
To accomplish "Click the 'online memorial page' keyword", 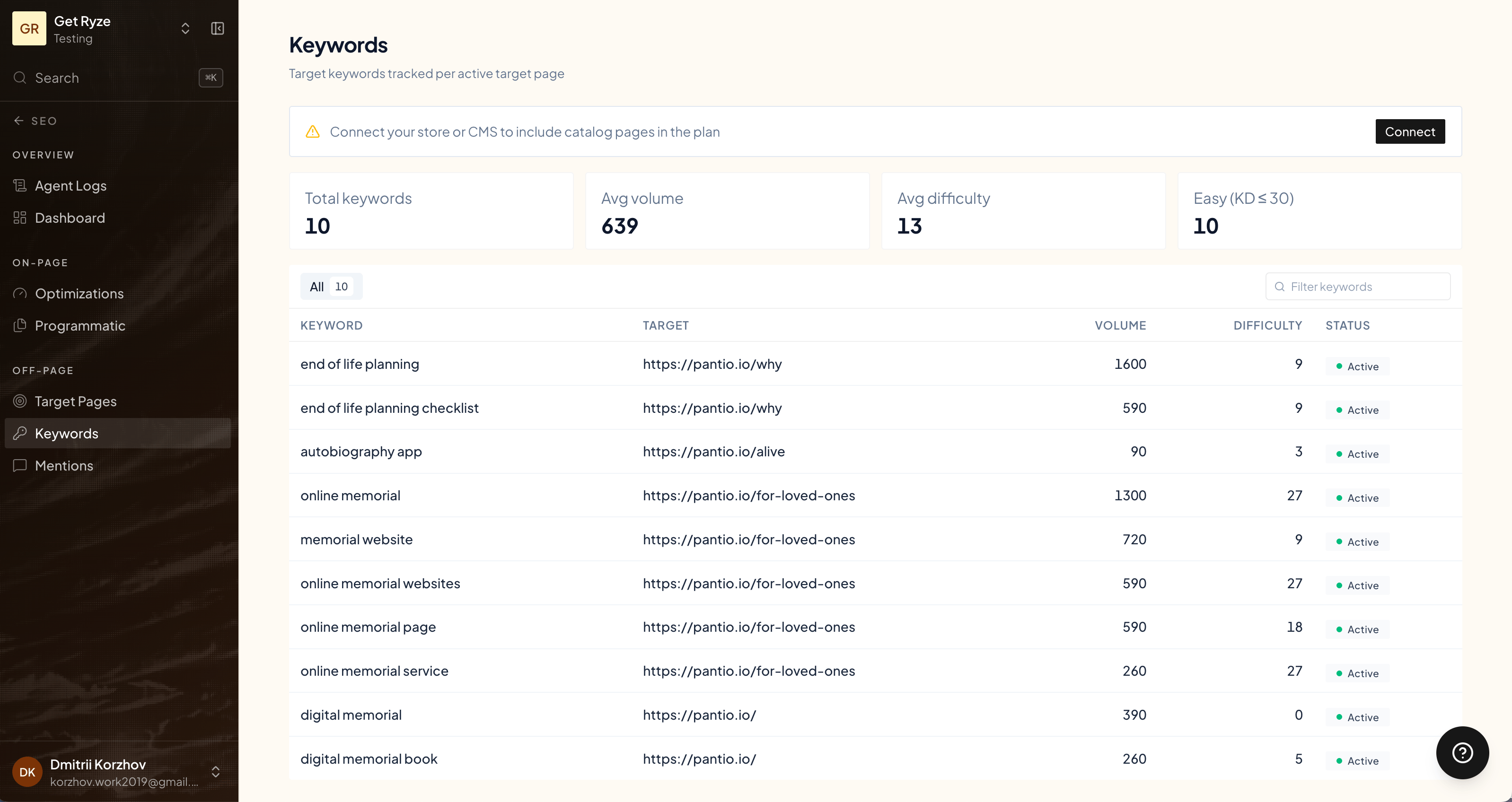I will pyautogui.click(x=368, y=627).
